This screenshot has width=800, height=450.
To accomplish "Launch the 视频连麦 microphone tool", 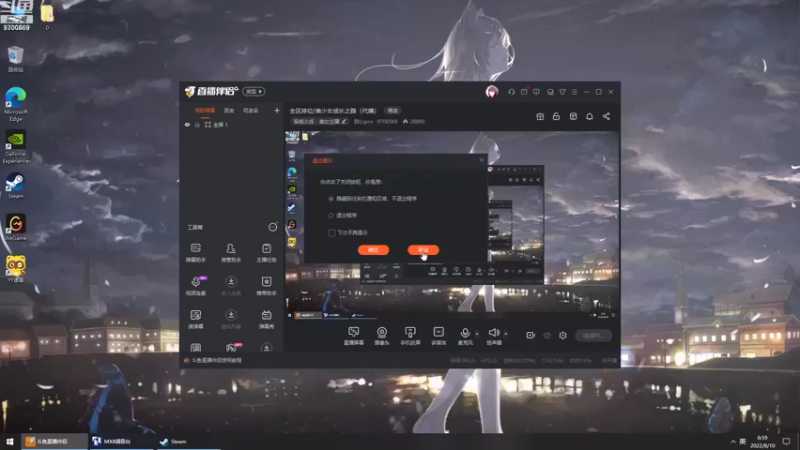I will tap(195, 285).
